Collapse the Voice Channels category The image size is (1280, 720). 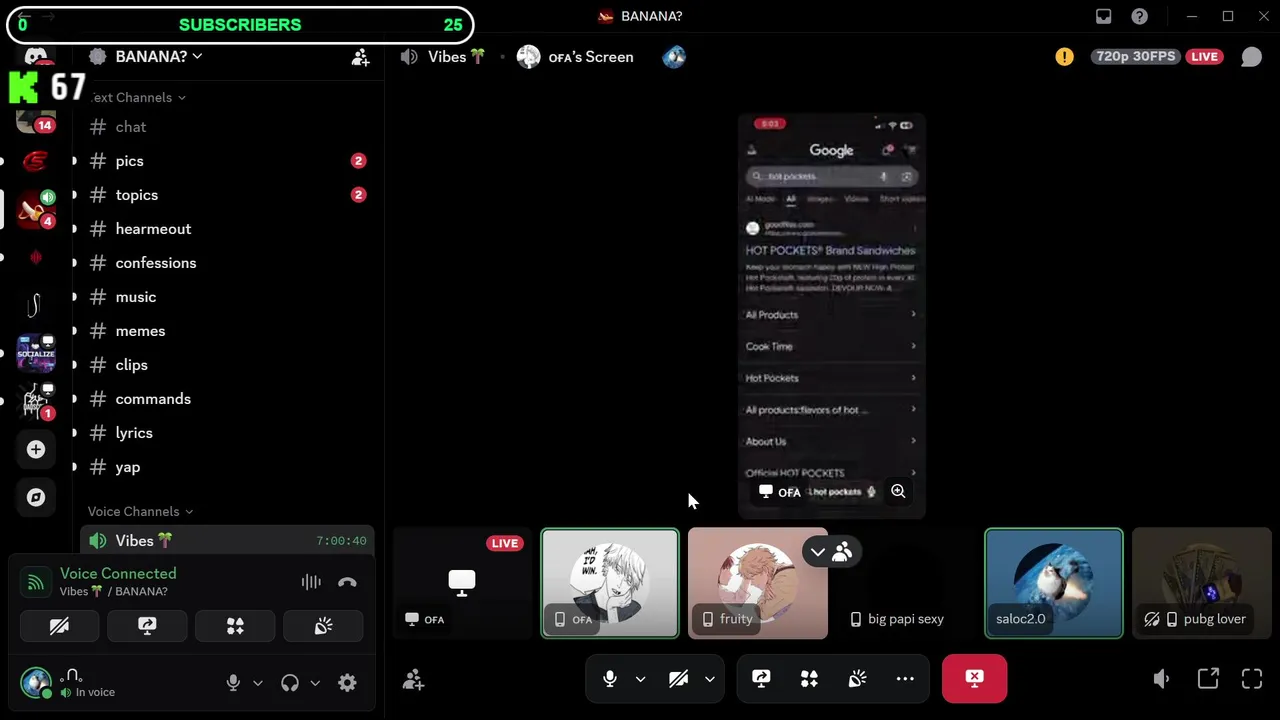tap(140, 511)
